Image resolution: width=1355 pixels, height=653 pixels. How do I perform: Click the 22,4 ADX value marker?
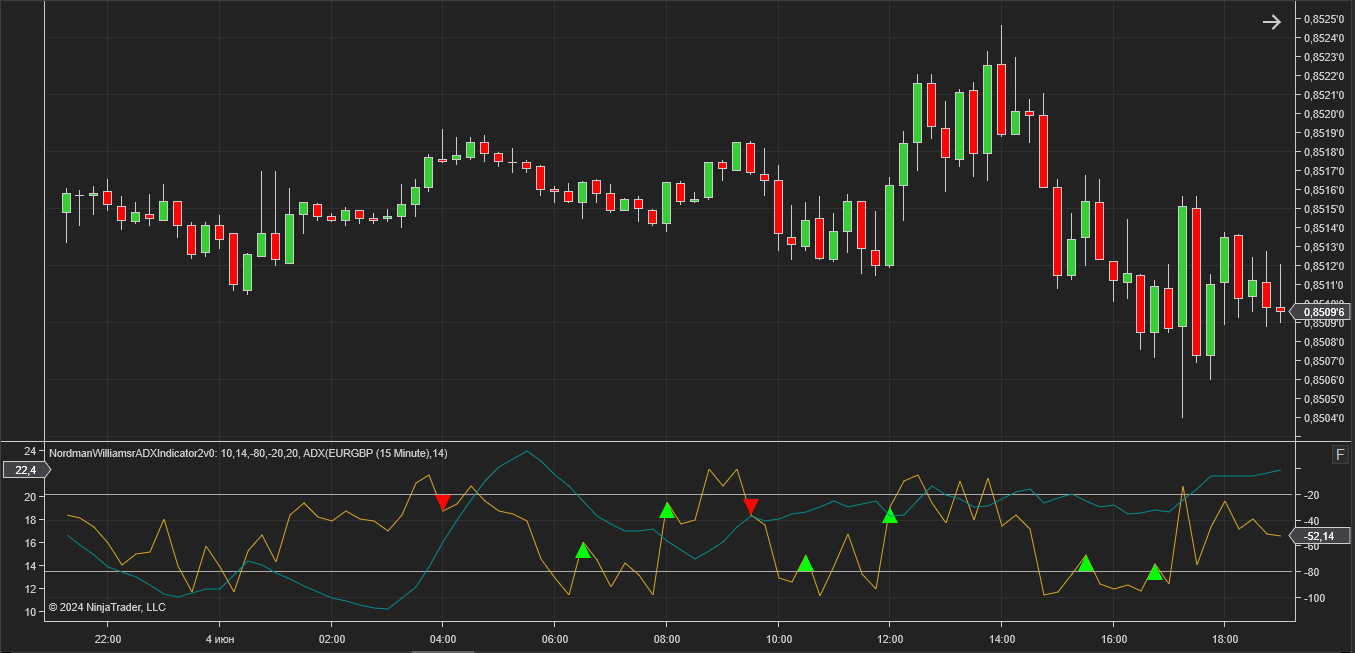pos(25,470)
